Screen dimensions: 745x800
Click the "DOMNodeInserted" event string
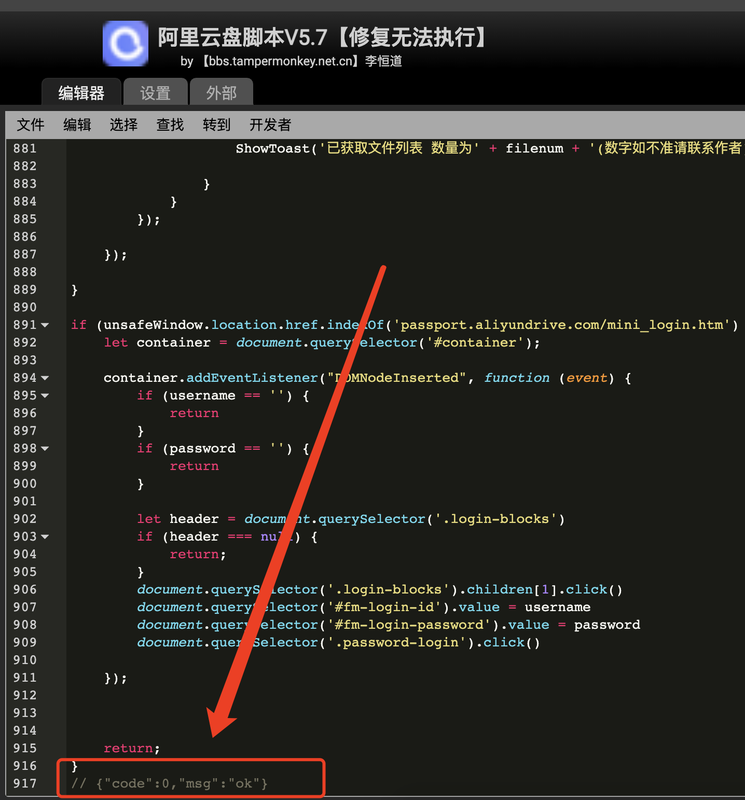[396, 378]
